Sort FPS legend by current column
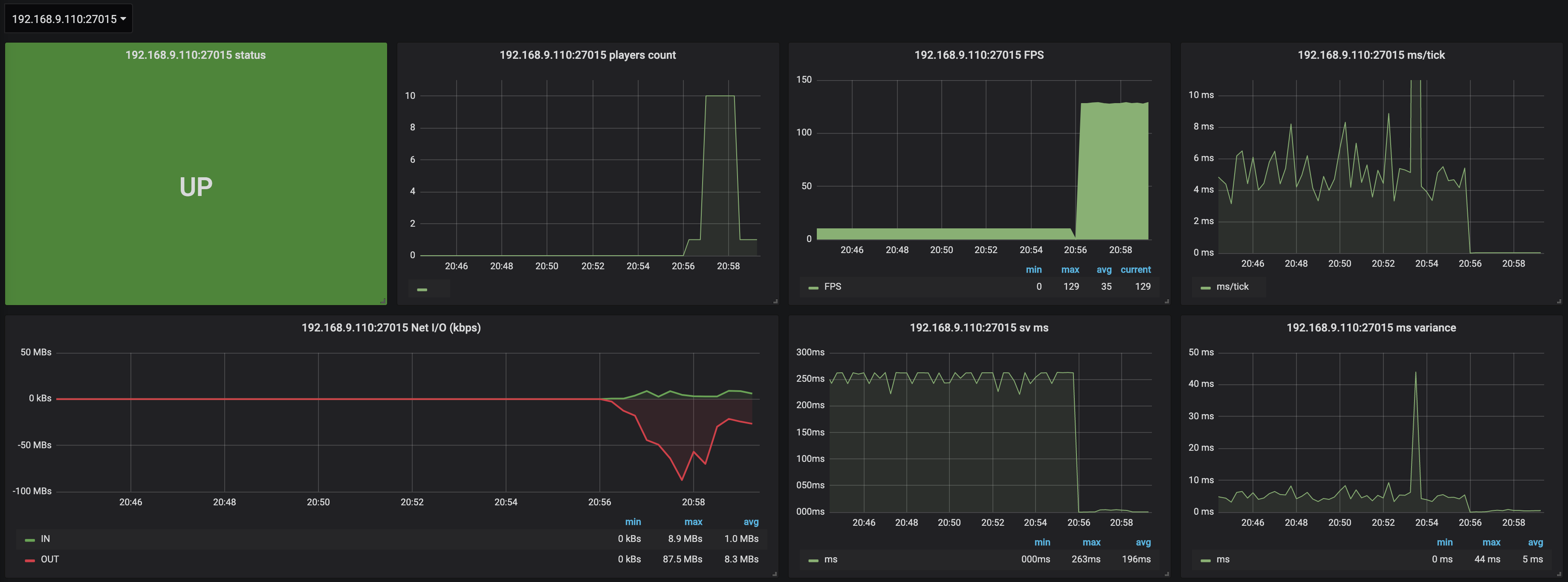This screenshot has height=582, width=1568. [x=1135, y=269]
